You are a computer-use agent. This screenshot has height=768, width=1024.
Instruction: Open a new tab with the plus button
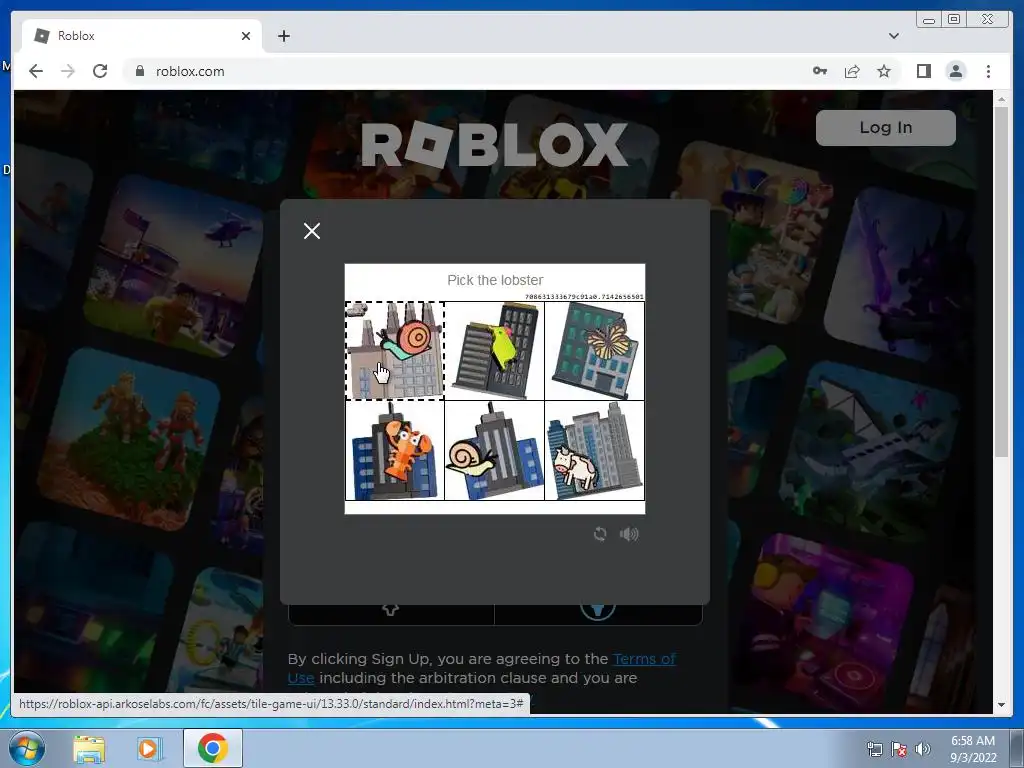pyautogui.click(x=283, y=36)
